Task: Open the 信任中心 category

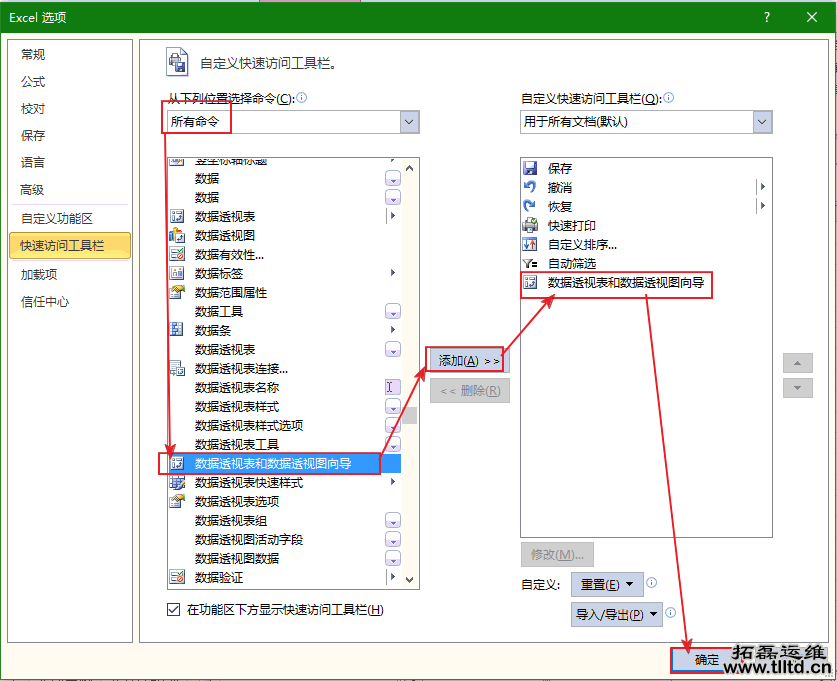Action: click(45, 301)
